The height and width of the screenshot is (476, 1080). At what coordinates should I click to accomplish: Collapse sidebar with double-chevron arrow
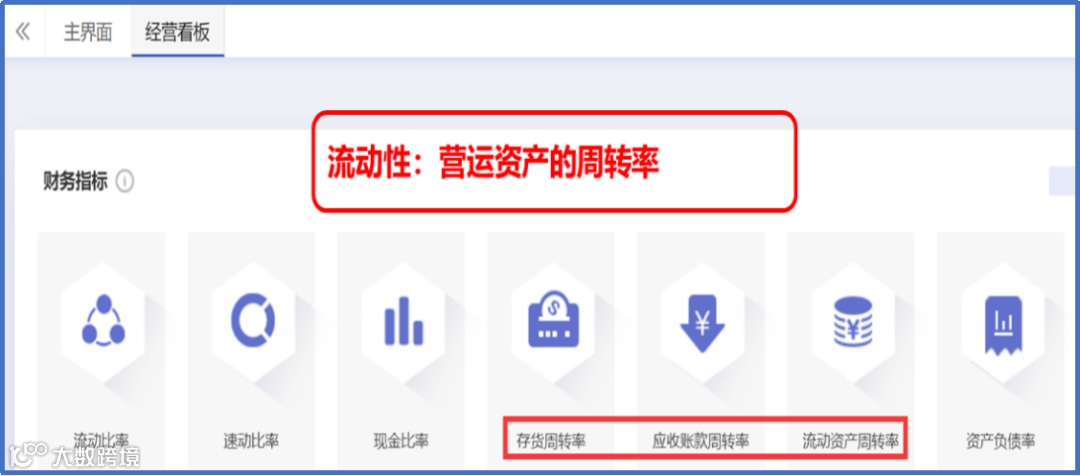click(x=23, y=32)
